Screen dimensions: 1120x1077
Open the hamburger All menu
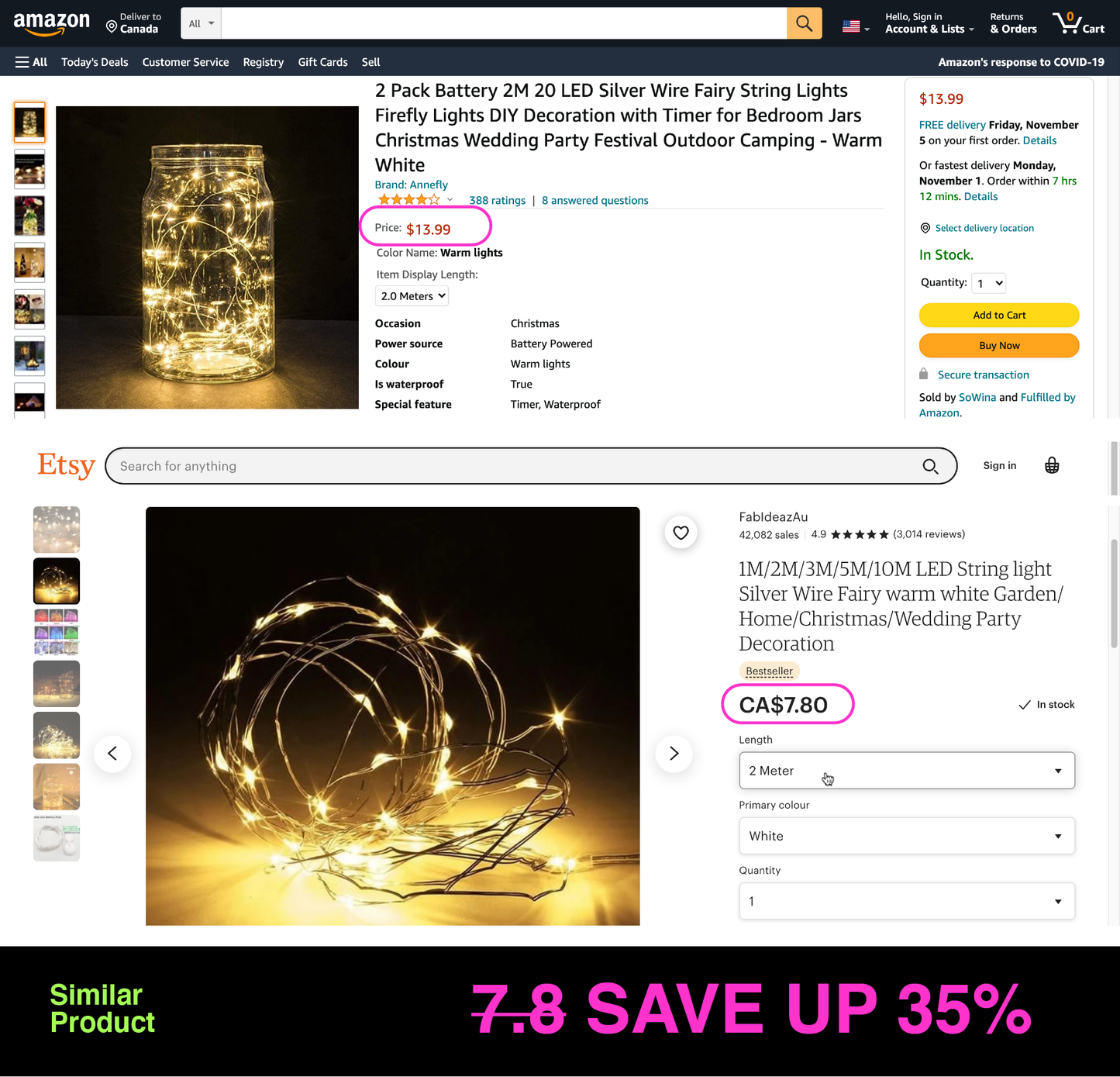click(x=31, y=62)
